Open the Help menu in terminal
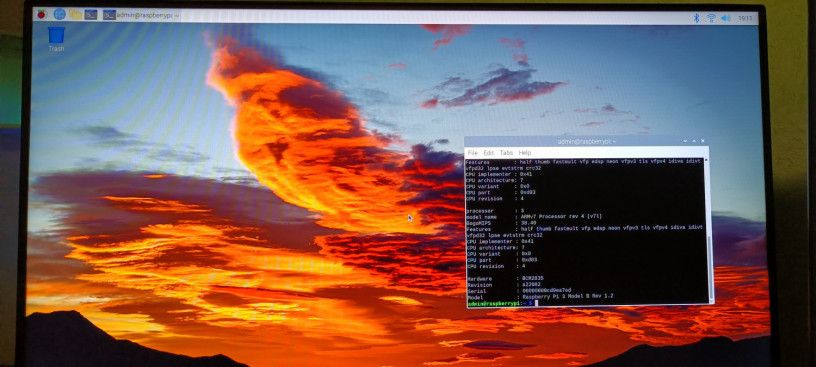 point(525,153)
